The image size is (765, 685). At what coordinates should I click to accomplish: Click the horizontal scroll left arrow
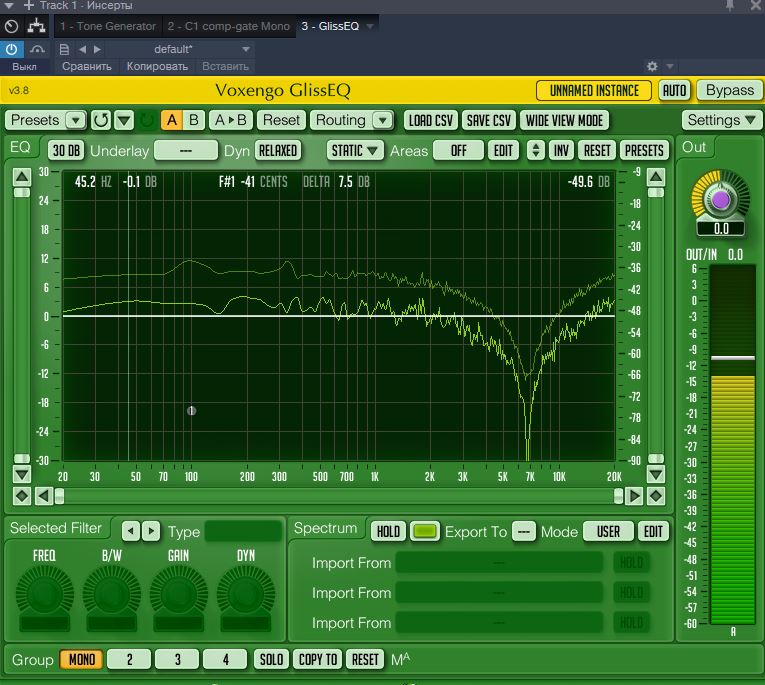pos(44,496)
